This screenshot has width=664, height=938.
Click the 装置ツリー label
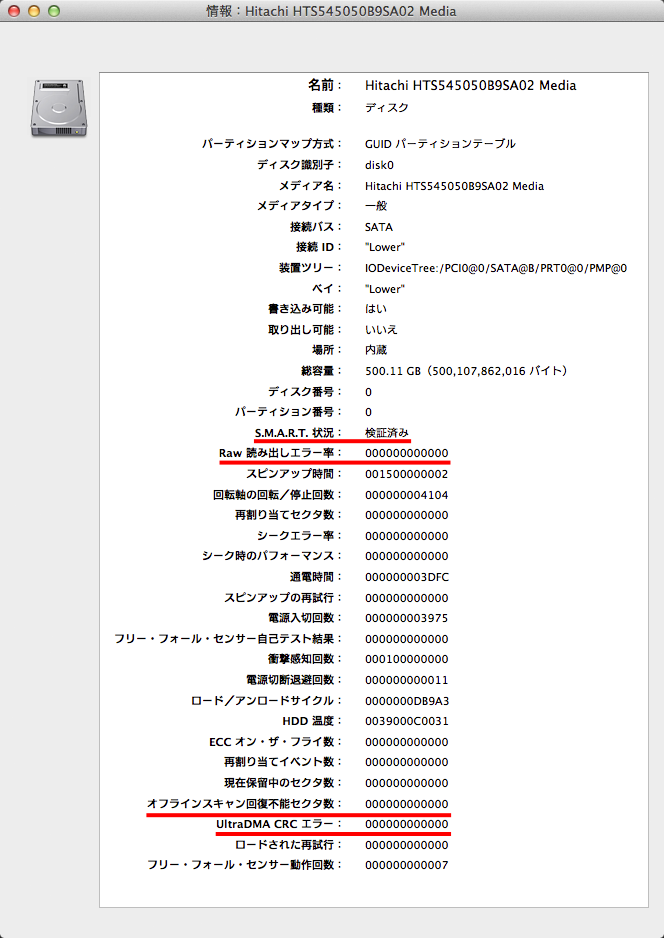pyautogui.click(x=310, y=268)
